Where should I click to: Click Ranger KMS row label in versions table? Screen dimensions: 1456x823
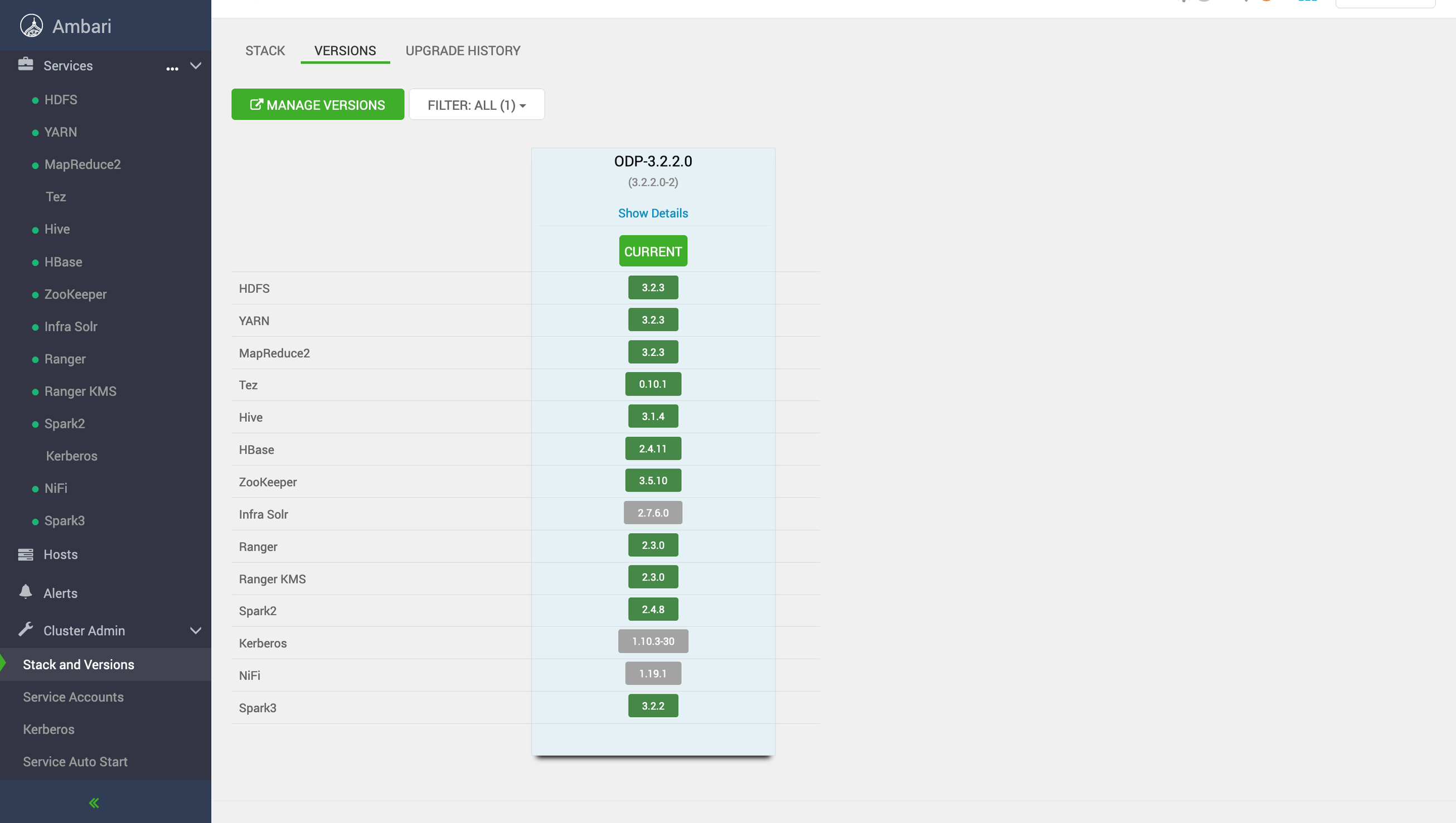tap(273, 579)
